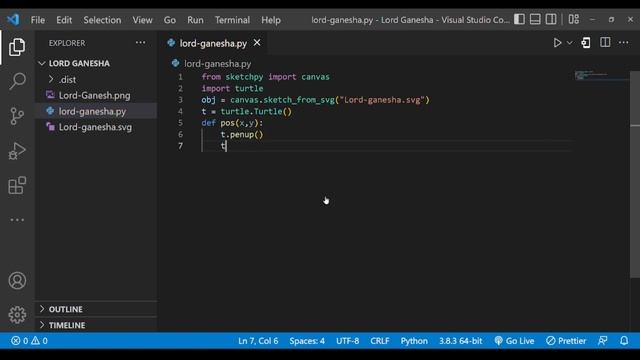Open run options dropdown arrow
Screen dimensions: 640x360
[569, 43]
